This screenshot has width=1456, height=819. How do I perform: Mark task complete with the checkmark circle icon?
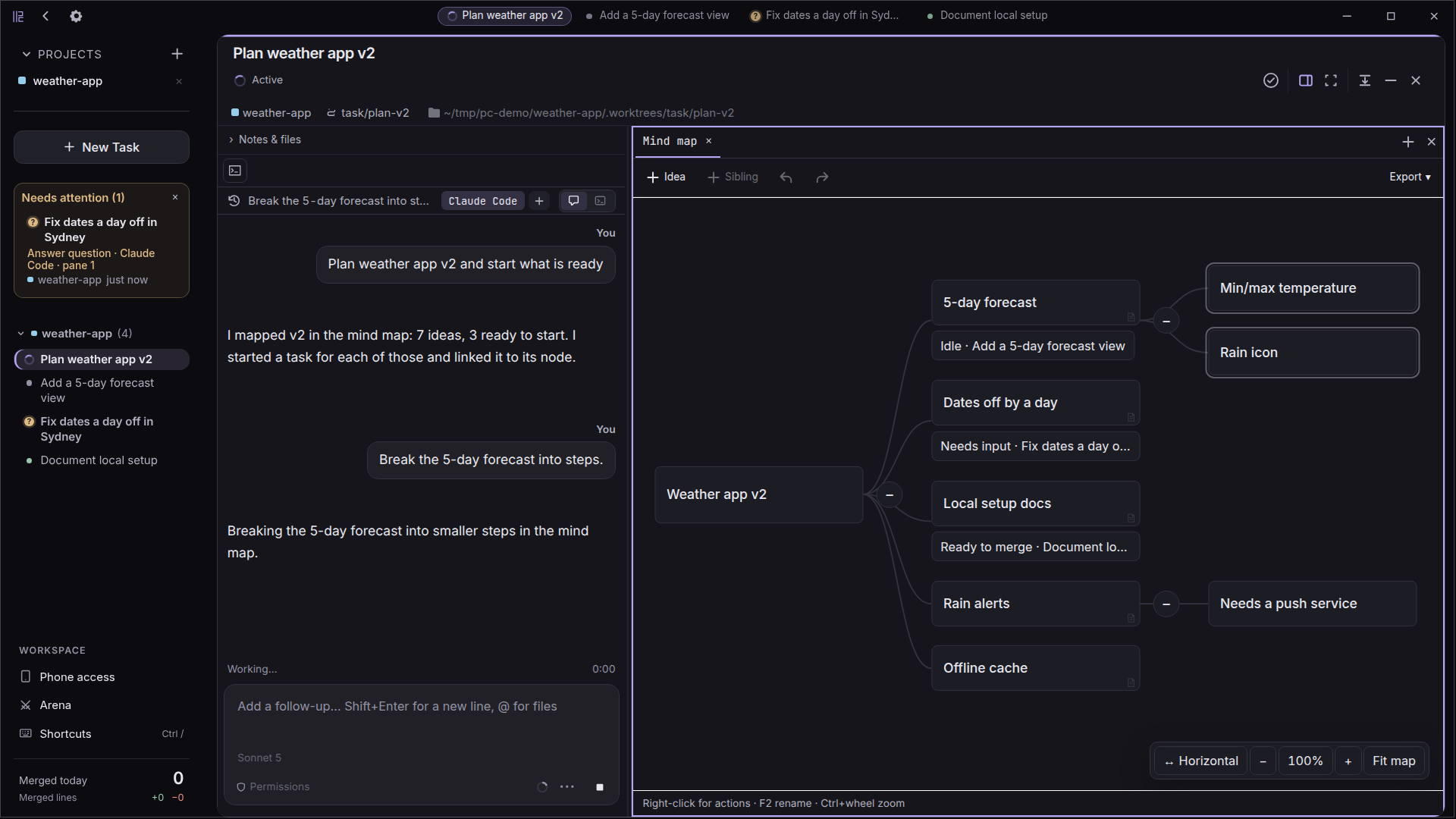pos(1271,80)
